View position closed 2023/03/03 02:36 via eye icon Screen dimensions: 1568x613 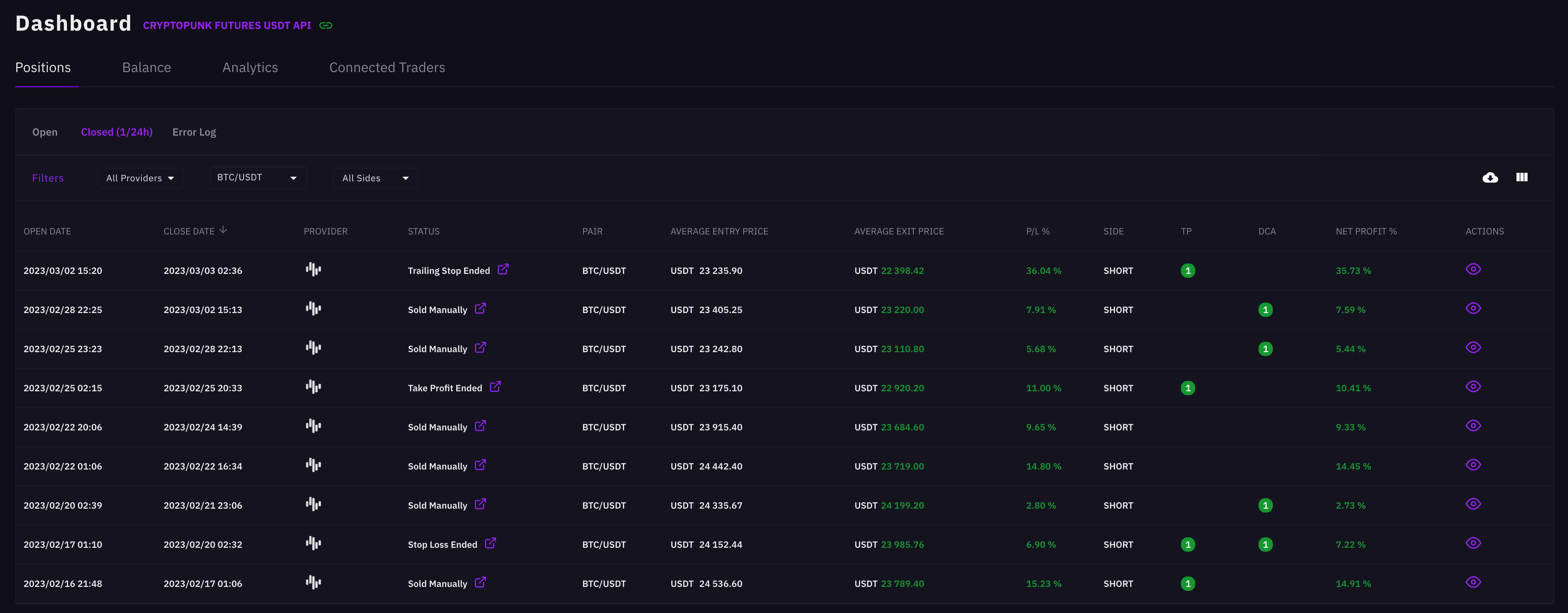click(x=1473, y=269)
